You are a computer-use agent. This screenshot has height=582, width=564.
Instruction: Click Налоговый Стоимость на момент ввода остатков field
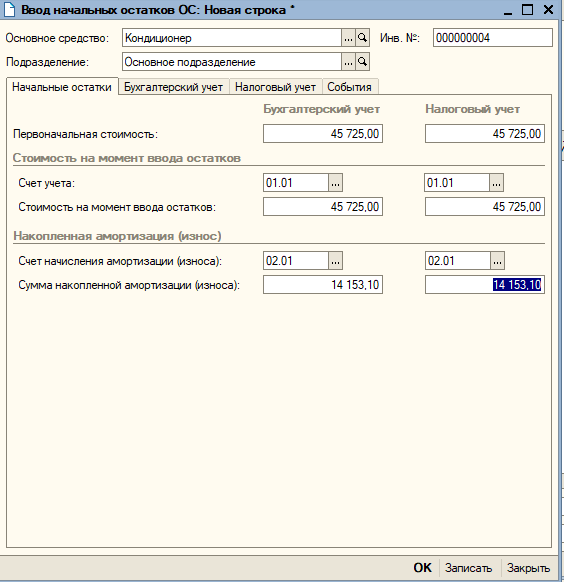point(485,207)
